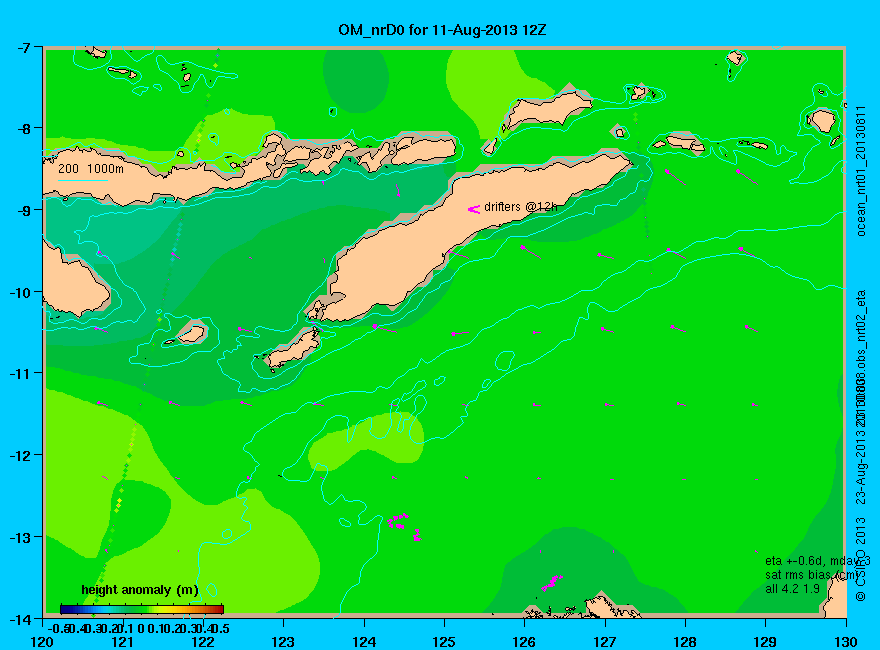The width and height of the screenshot is (880, 650).
Task: Click the 'all 4.2 1.9' statistics line
Action: pyautogui.click(x=792, y=589)
